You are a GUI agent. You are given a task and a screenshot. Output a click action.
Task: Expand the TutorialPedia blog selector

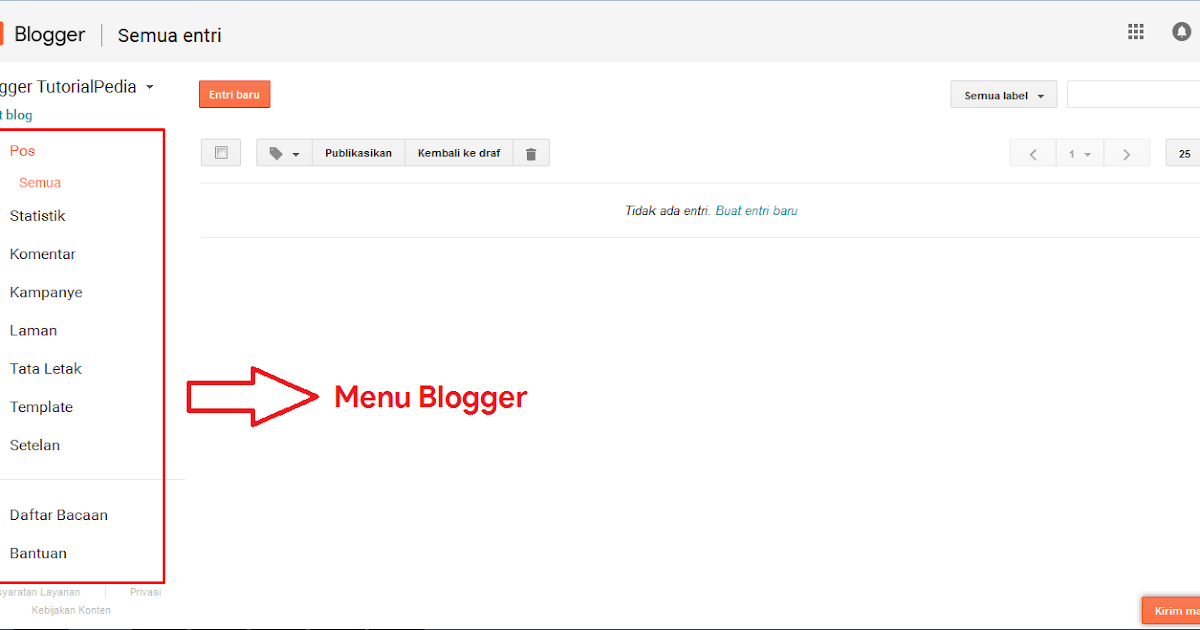pos(148,86)
